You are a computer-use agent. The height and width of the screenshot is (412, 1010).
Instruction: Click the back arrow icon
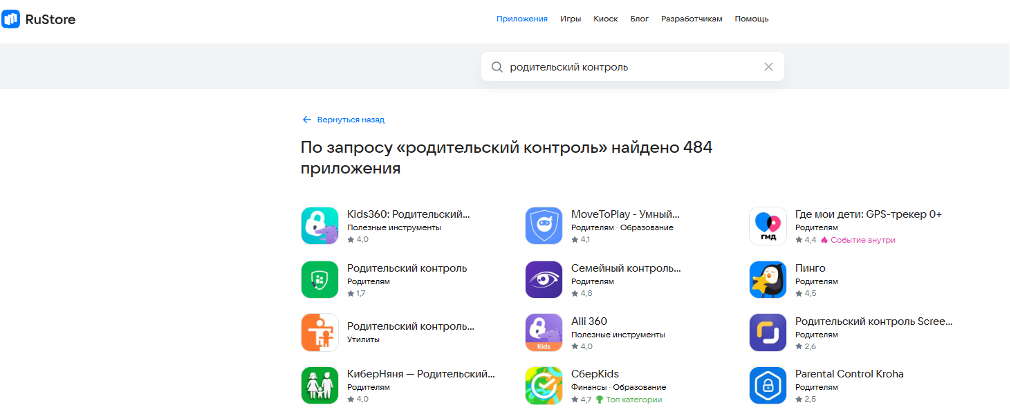click(x=307, y=120)
